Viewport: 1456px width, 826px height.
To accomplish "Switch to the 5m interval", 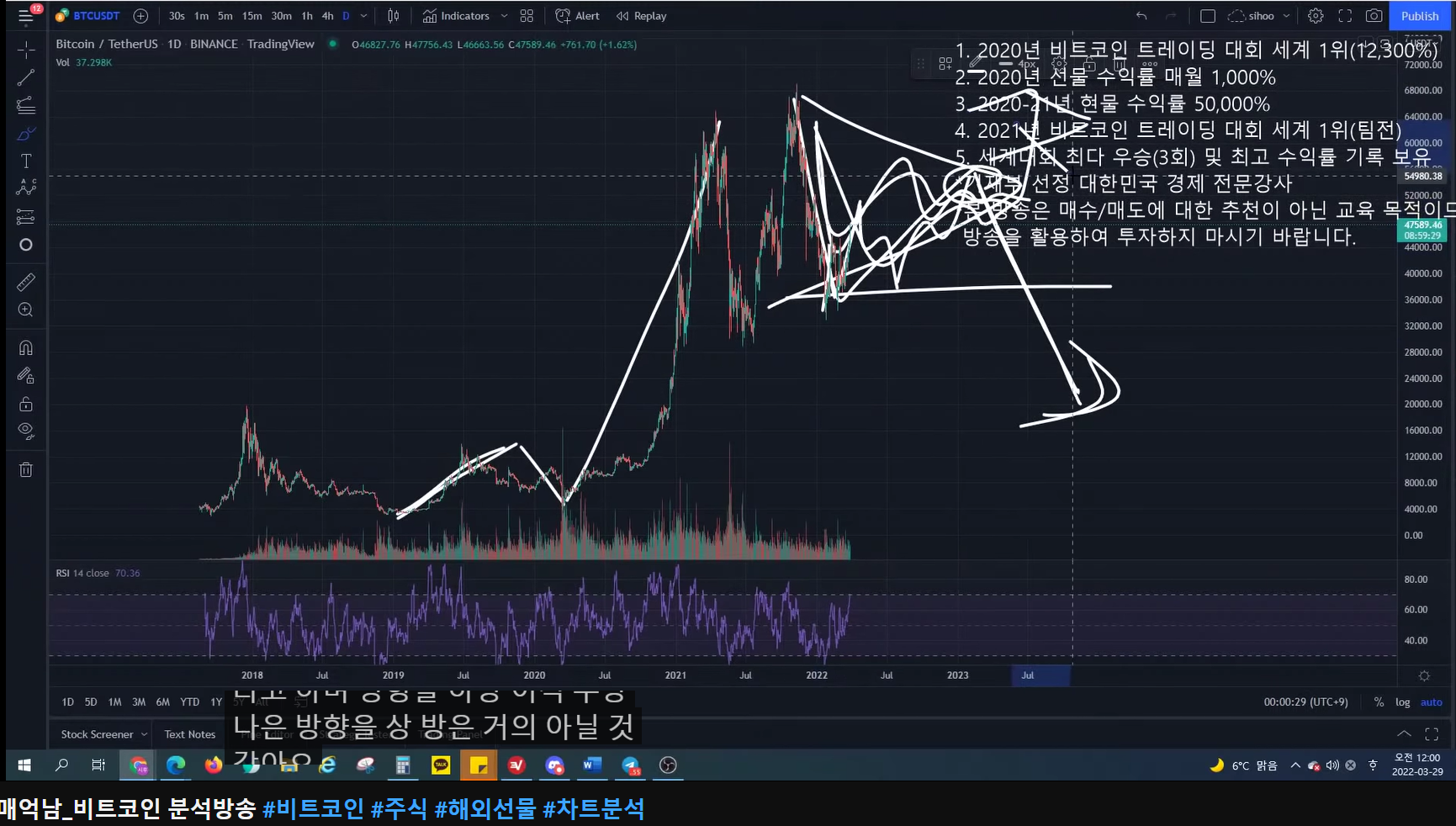I will pos(225,16).
